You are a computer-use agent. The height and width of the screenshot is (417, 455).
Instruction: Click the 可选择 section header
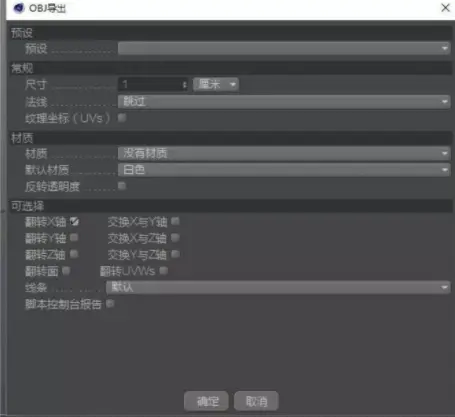231,206
